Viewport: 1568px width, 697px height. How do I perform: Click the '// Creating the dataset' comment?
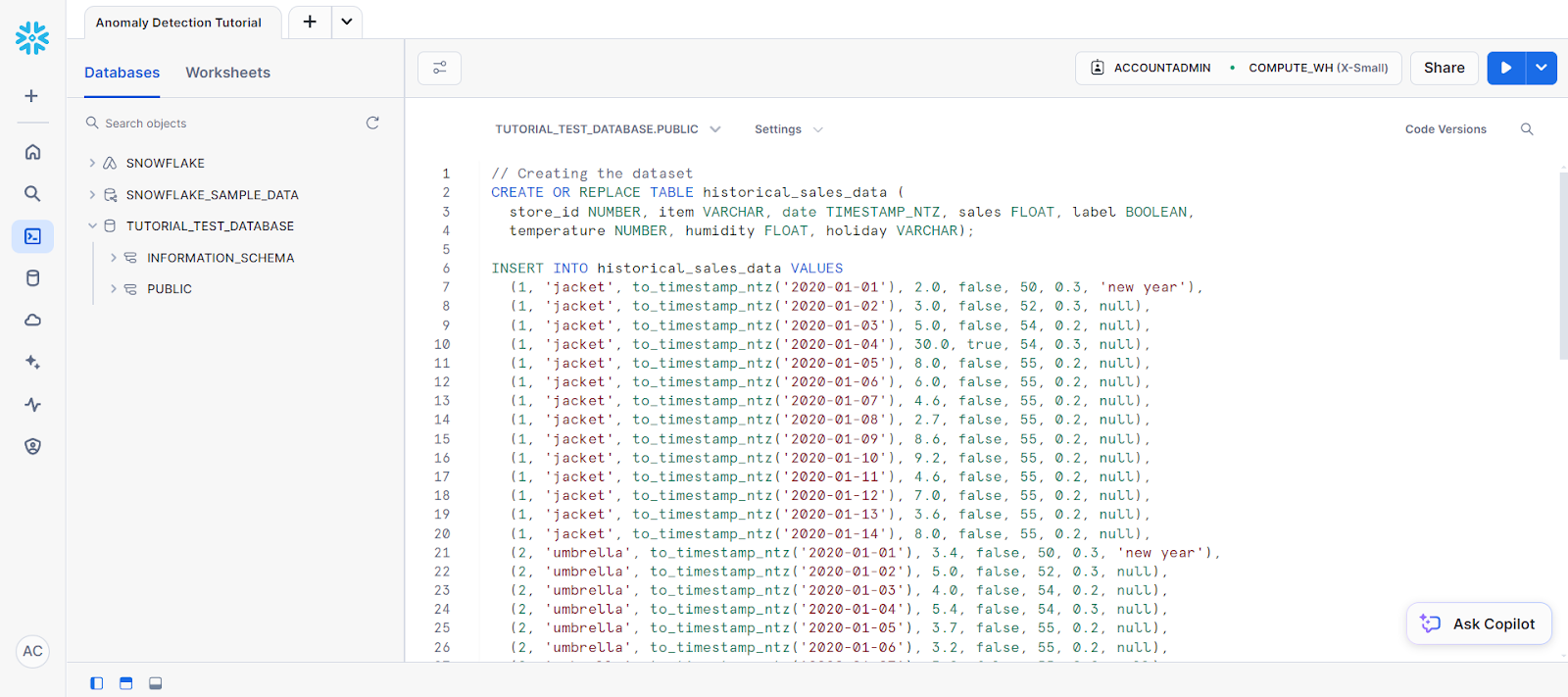pyautogui.click(x=592, y=174)
